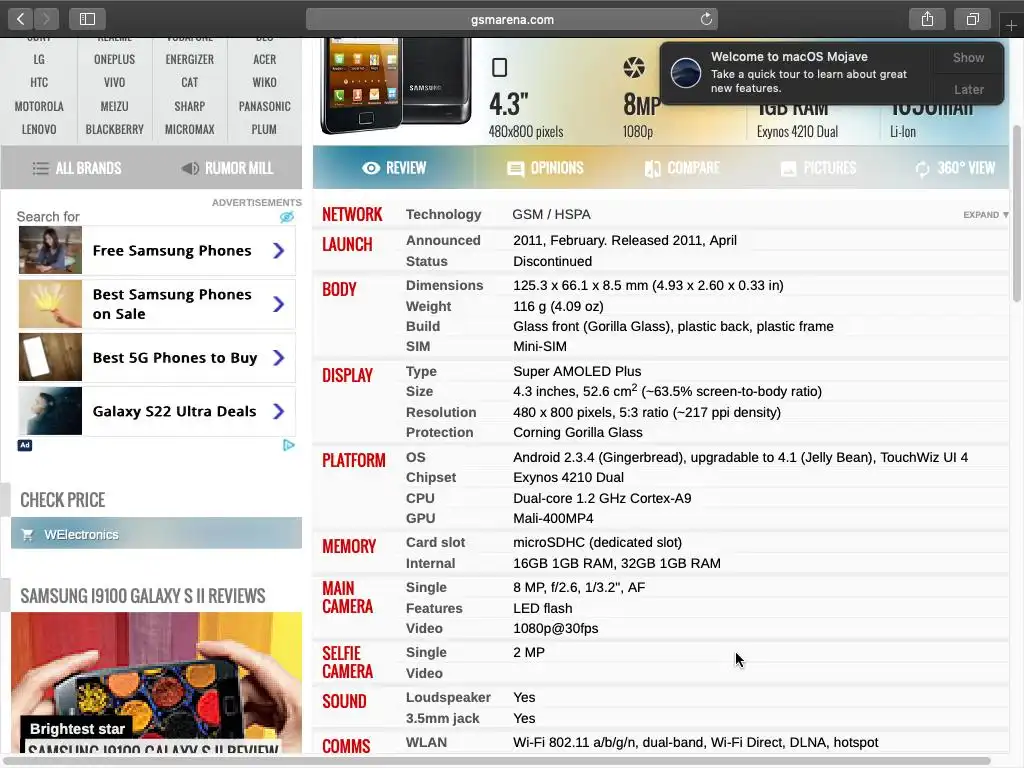This screenshot has width=1024, height=768.
Task: Click the macOS Mojave notification icon
Action: (686, 72)
